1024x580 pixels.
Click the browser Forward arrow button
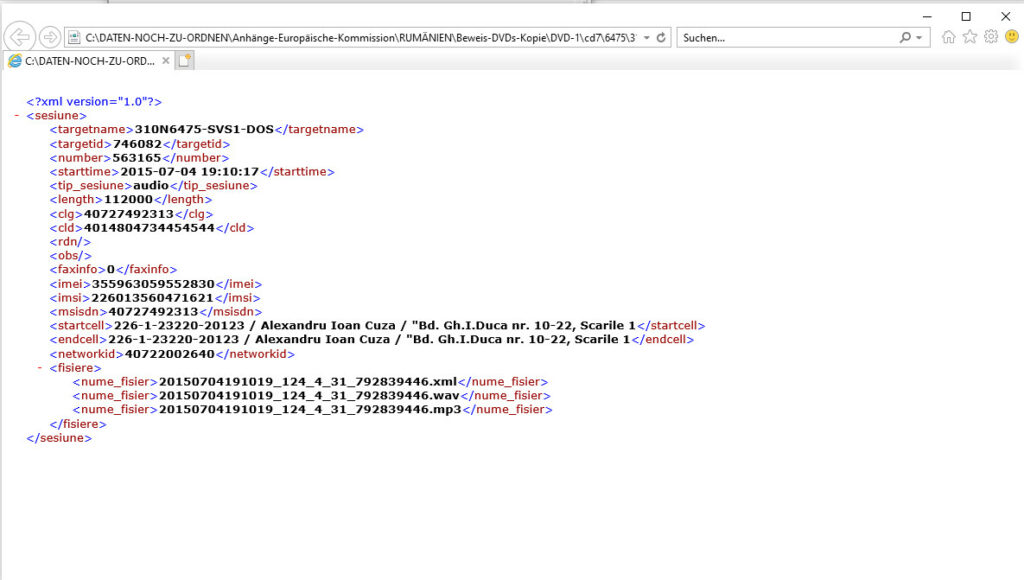[x=49, y=38]
